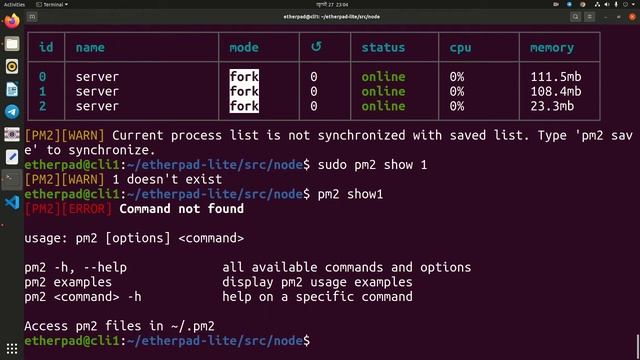Click the process id 2 cell

[x=42, y=106]
